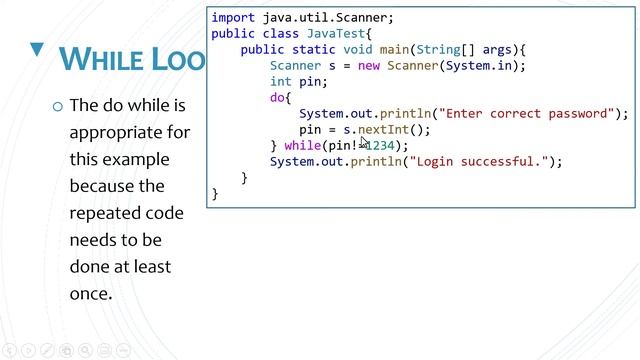Click the 'While Loo' slide title
The height and width of the screenshot is (360, 640).
(x=132, y=59)
